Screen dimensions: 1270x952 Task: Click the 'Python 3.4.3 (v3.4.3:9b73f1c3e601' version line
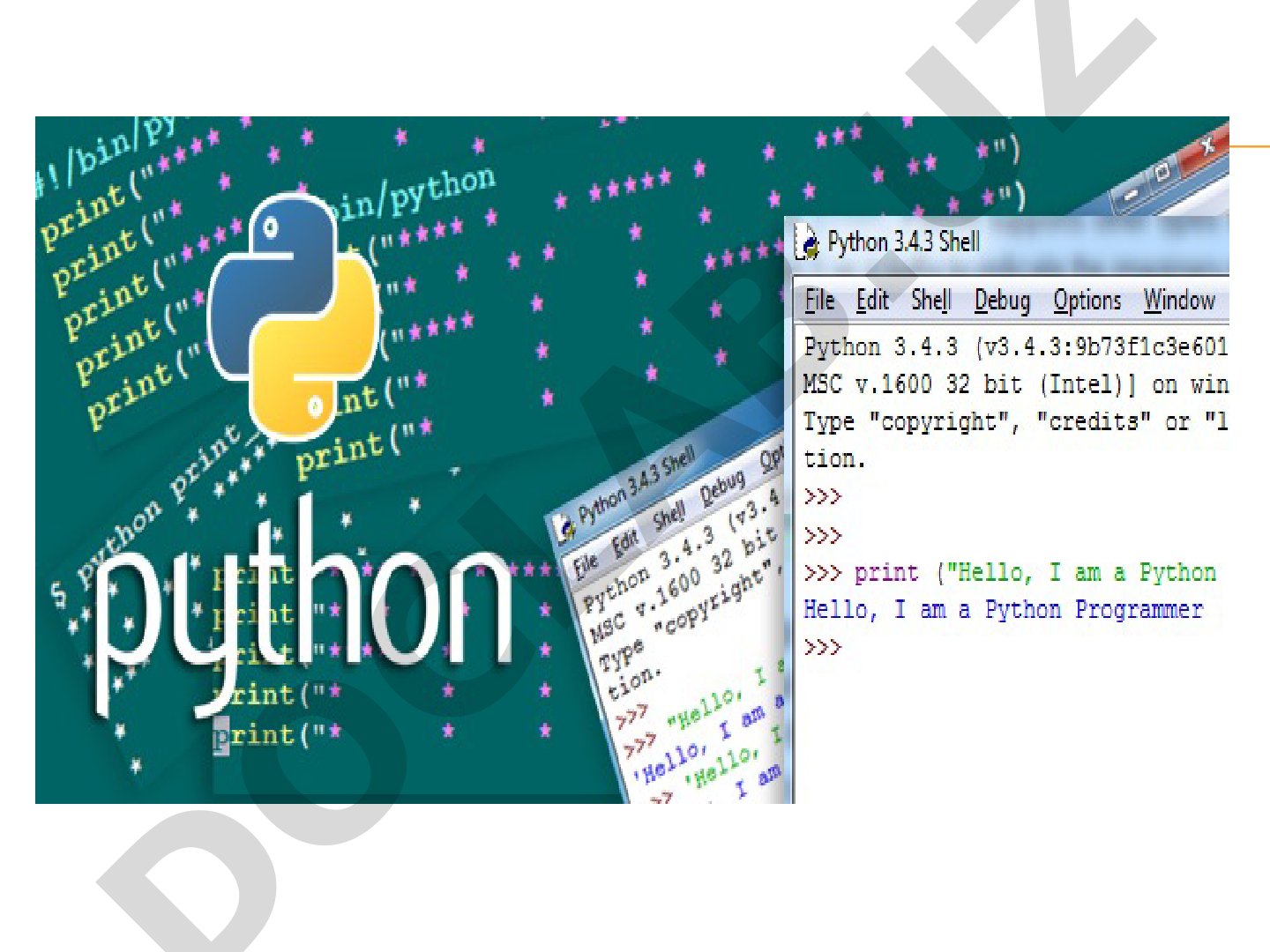tap(1015, 347)
